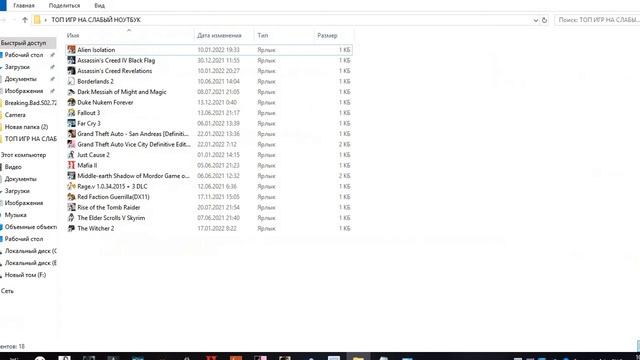Open Локальный диск (C:) in sidebar
This screenshot has width=640, height=360.
30,251
